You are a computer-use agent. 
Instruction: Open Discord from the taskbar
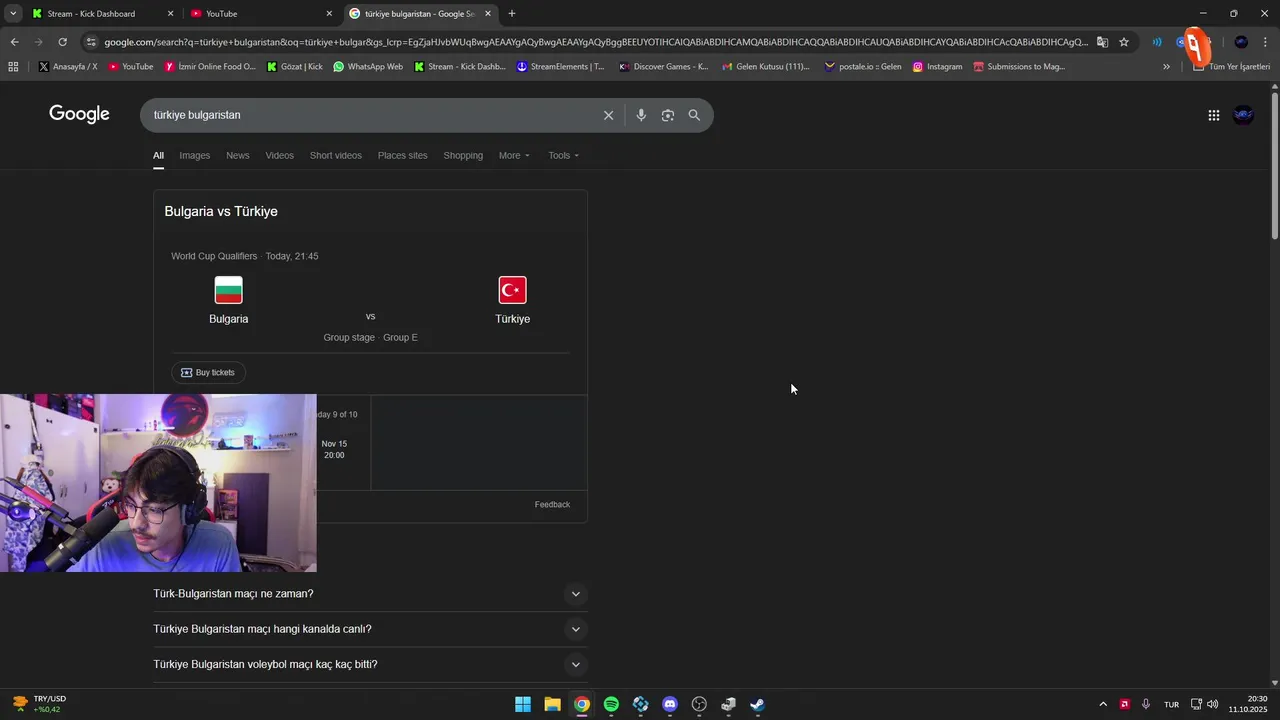coord(670,704)
